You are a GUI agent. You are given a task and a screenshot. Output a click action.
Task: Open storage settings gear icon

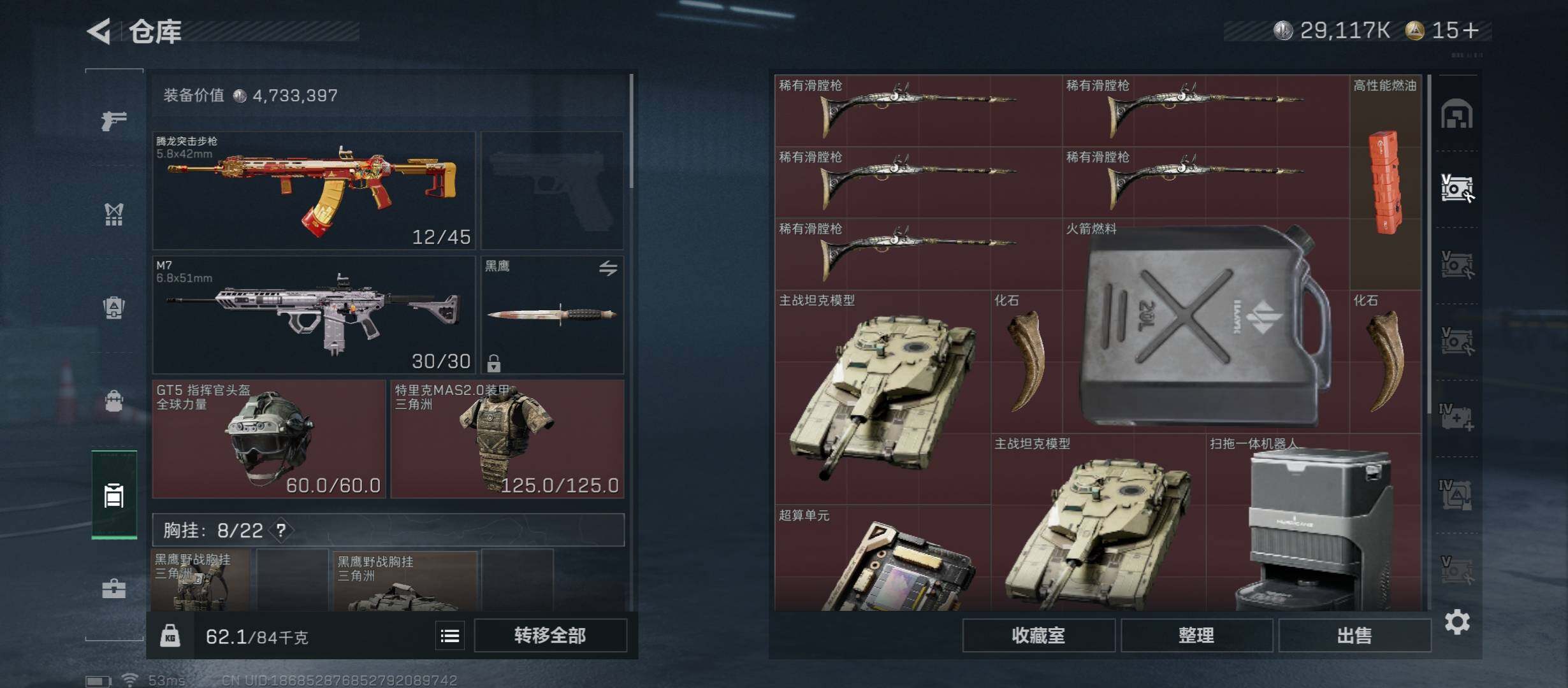(x=1457, y=622)
